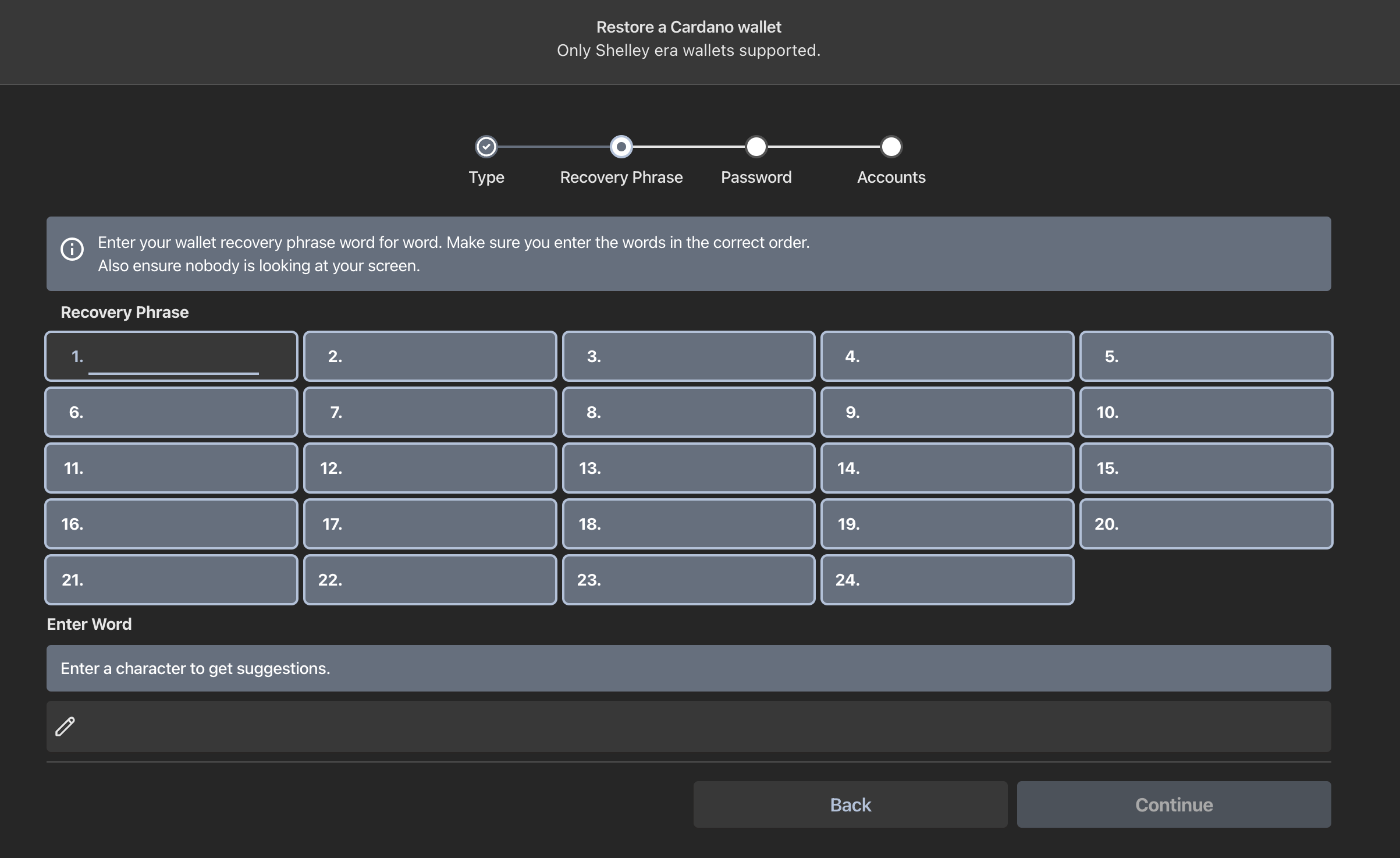Select the Accounts step circle

[891, 147]
